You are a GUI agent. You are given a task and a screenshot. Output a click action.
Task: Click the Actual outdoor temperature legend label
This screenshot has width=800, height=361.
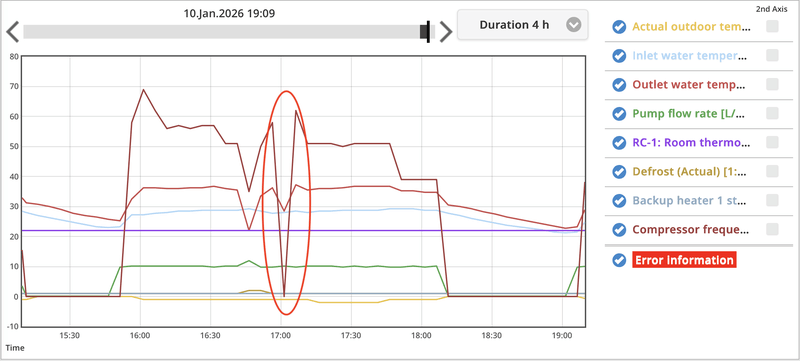coord(691,27)
